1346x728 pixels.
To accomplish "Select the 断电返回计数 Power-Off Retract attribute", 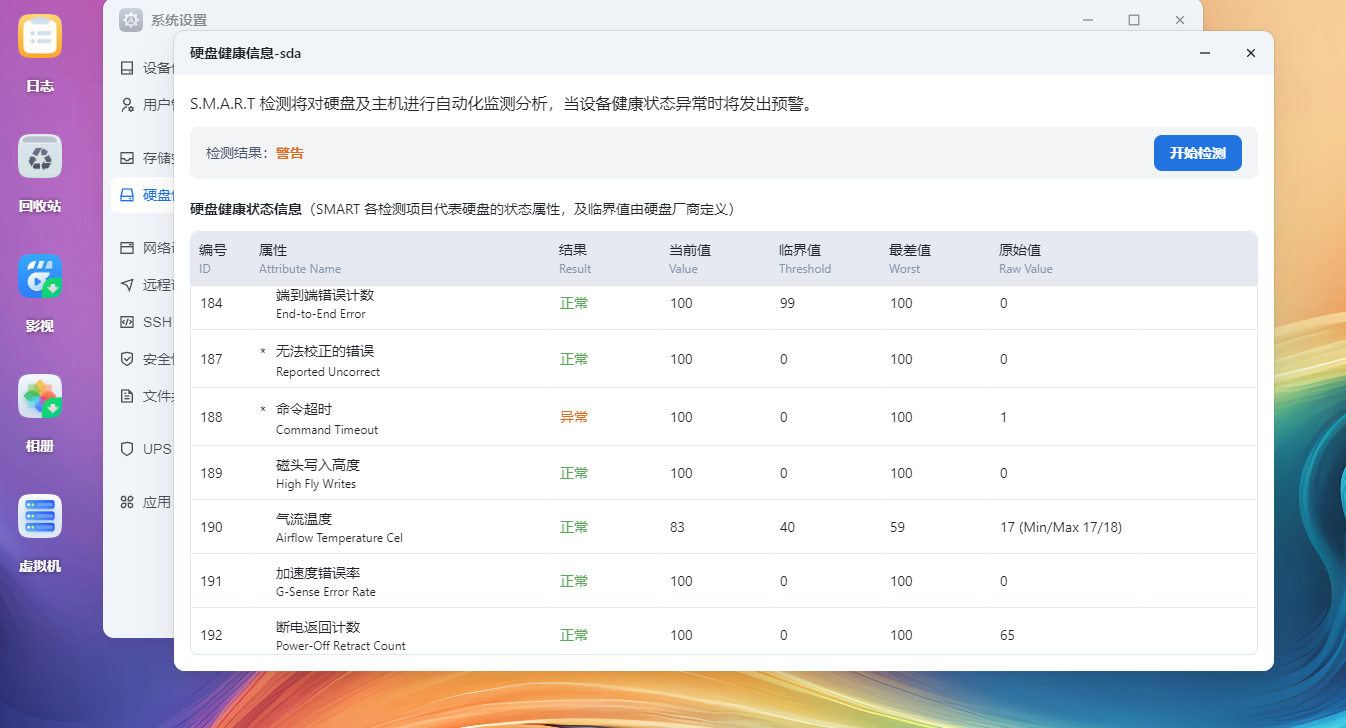I will tap(341, 636).
